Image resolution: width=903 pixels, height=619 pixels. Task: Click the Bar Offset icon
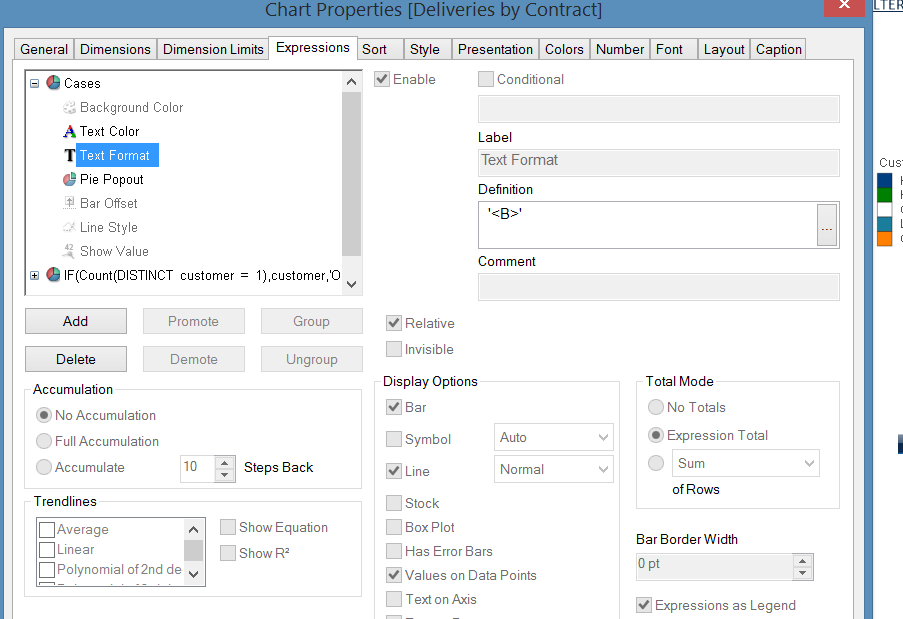pos(69,203)
